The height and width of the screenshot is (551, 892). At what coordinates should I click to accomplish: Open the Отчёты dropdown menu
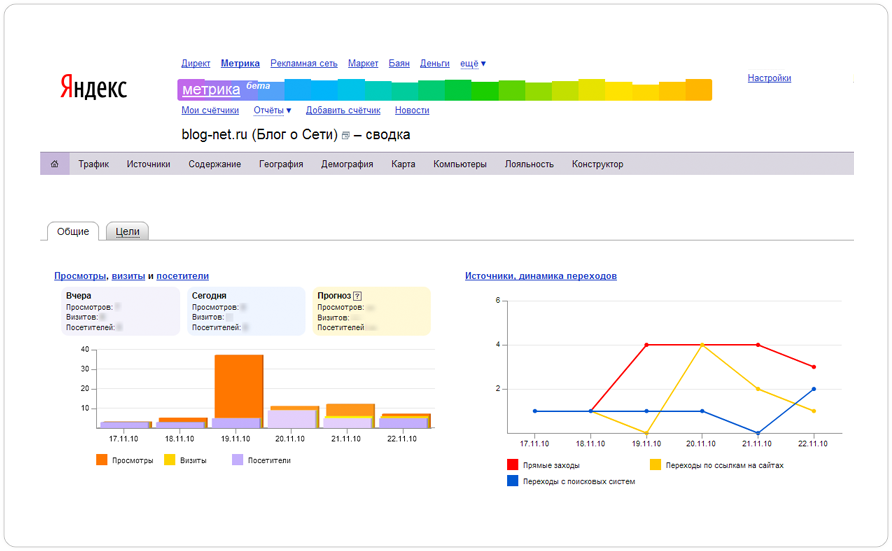click(272, 110)
